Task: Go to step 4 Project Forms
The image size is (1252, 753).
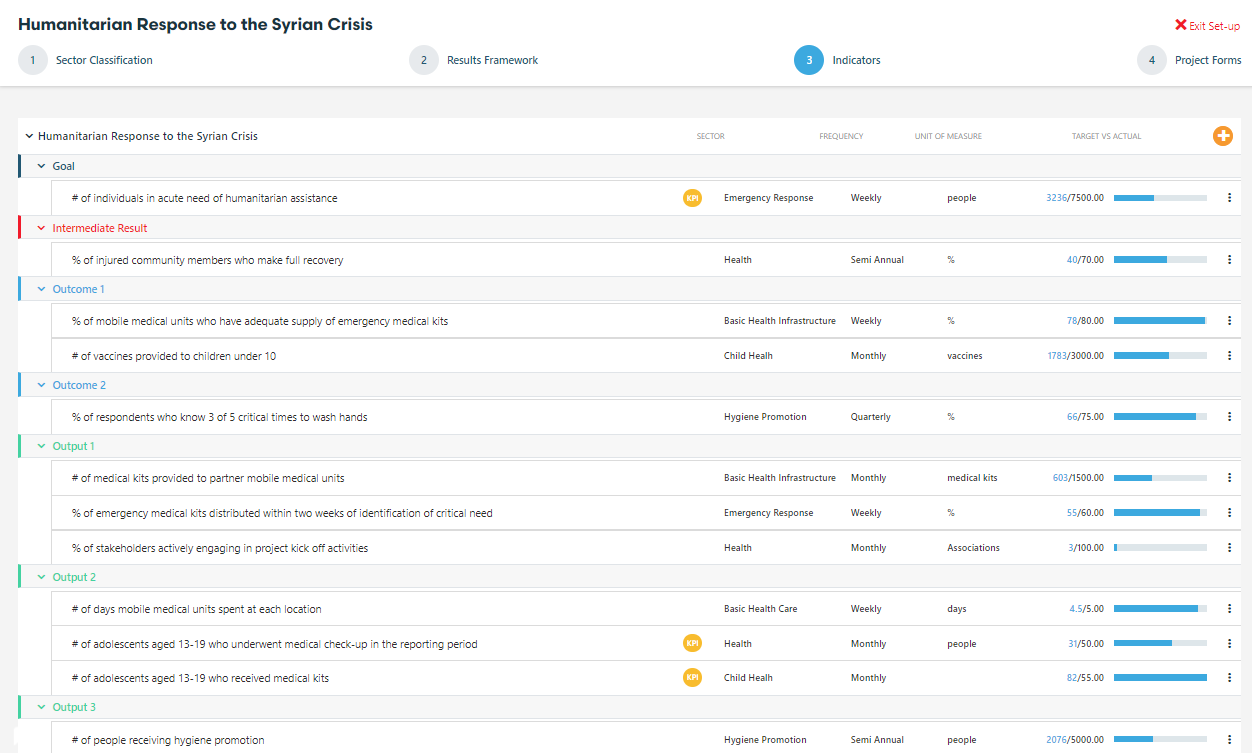Action: (x=1152, y=60)
